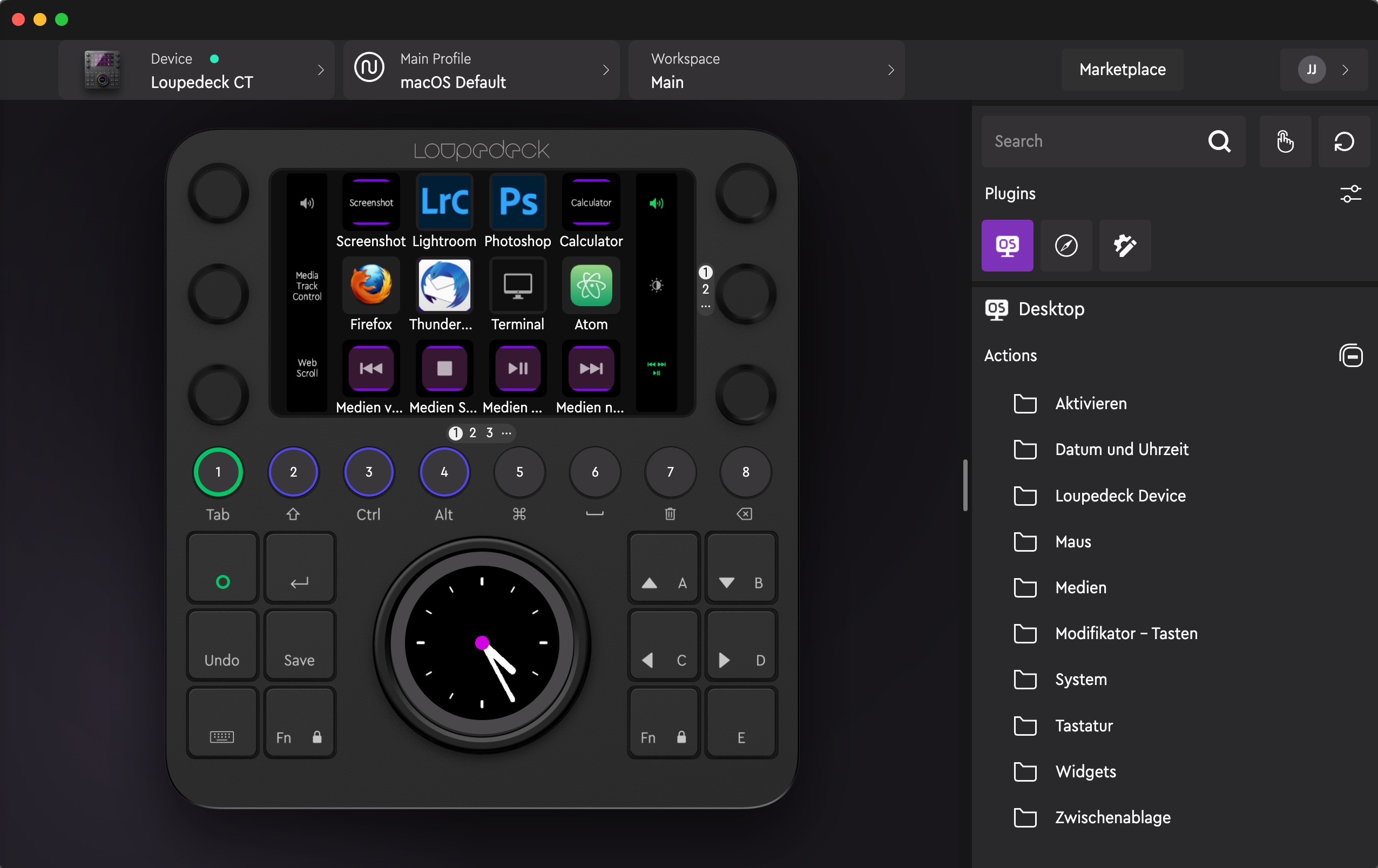
Task: Click the search magnifier icon
Action: [1219, 141]
